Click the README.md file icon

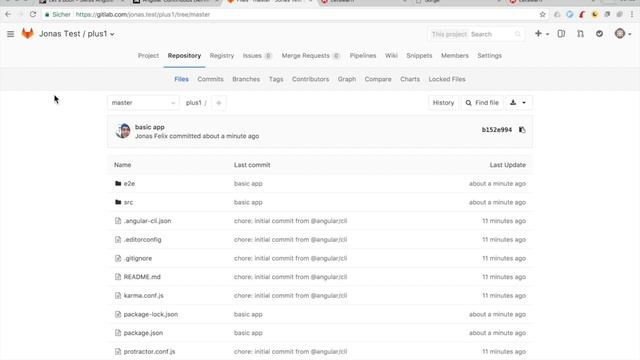(118, 277)
